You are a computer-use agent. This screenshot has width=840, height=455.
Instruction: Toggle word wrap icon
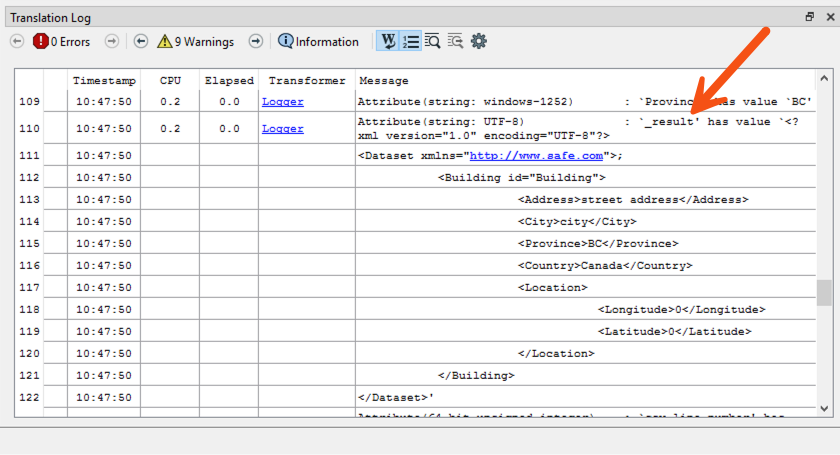(x=388, y=41)
